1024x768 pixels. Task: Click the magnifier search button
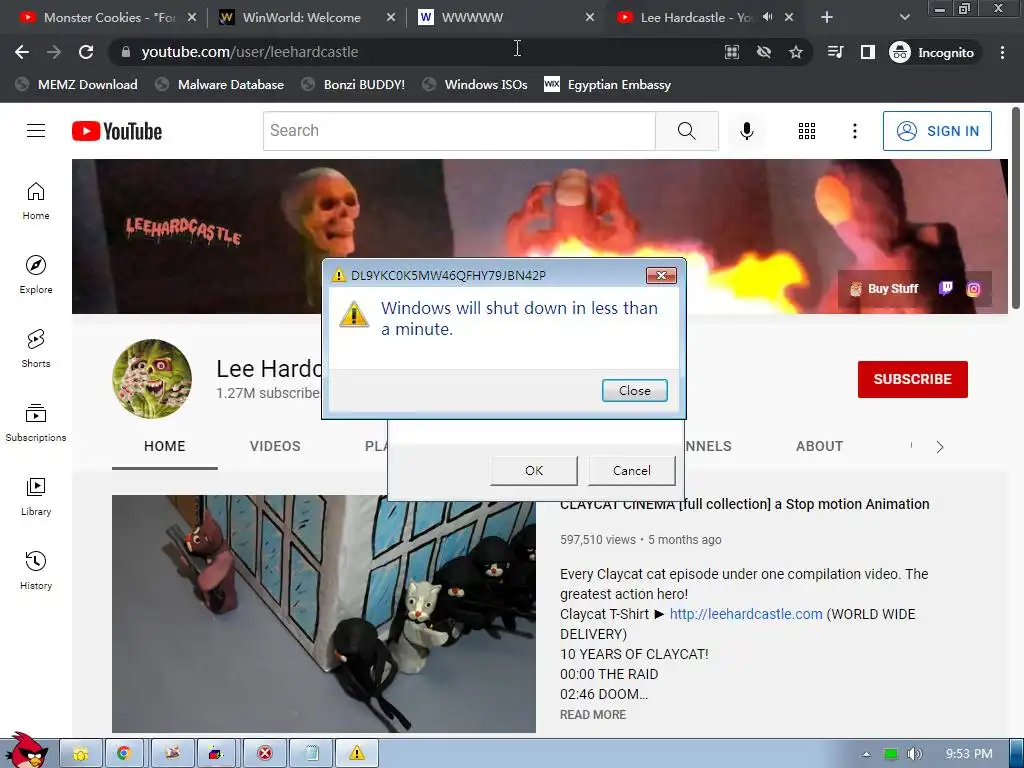[x=686, y=131]
